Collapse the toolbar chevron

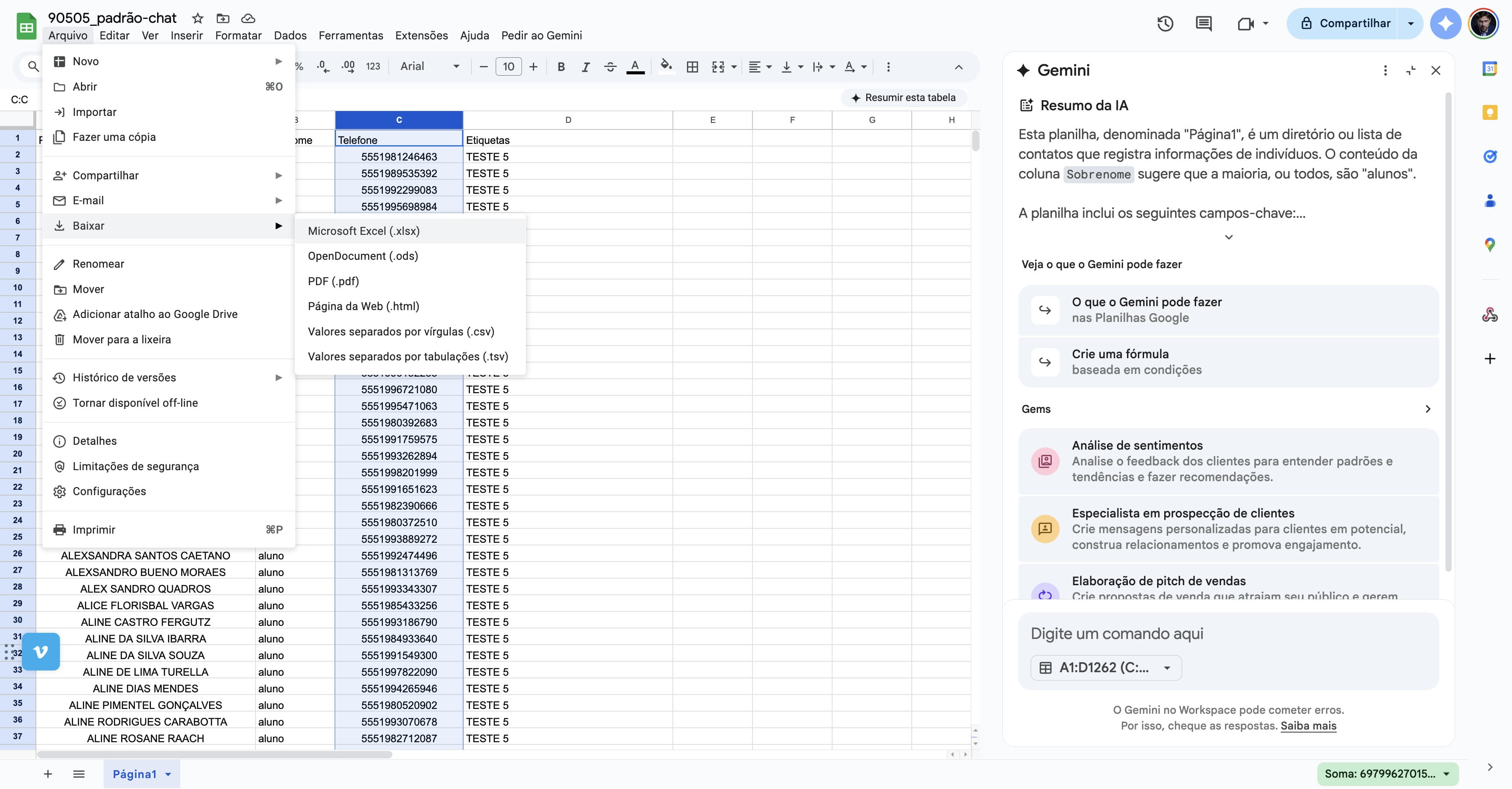[x=959, y=67]
